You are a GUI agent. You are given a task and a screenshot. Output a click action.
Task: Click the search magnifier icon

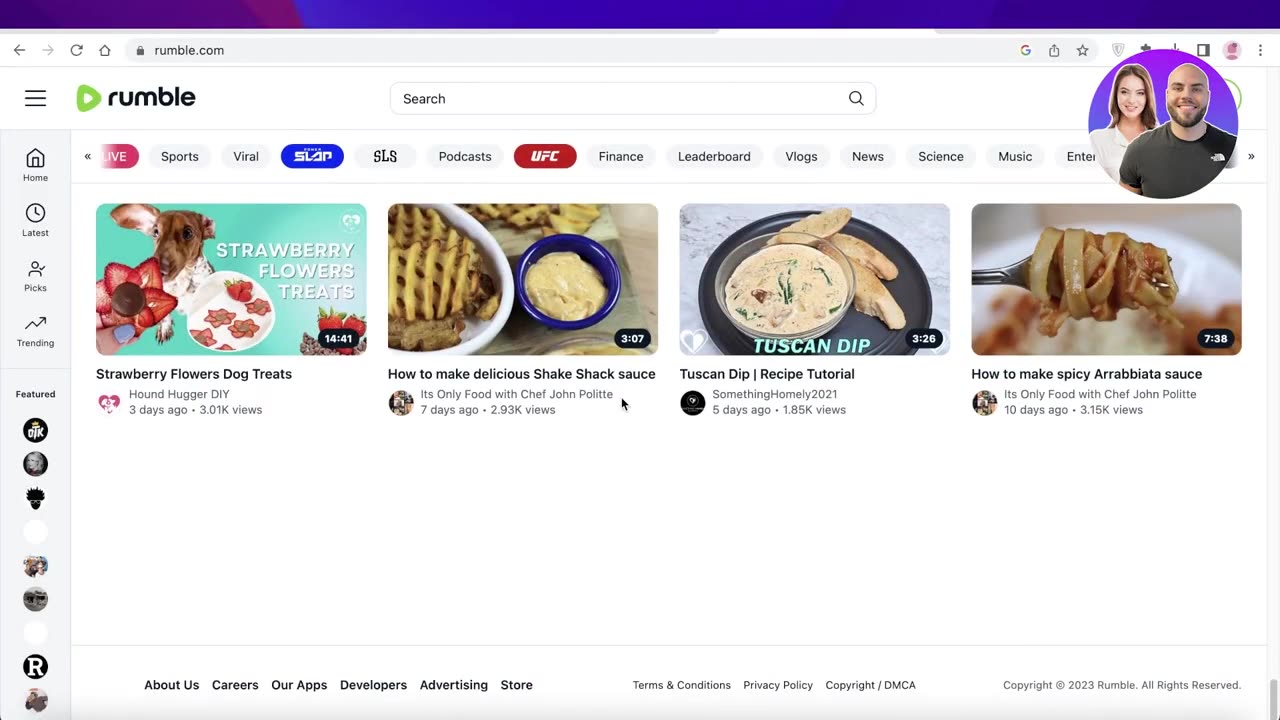click(856, 98)
